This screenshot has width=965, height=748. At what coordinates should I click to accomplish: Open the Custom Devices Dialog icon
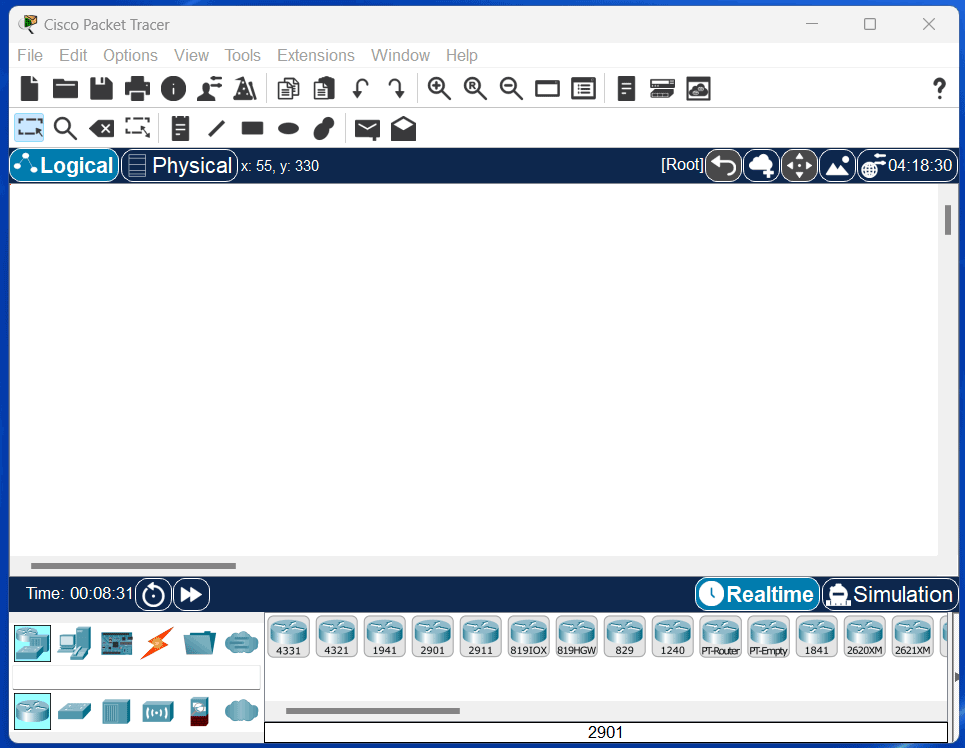(x=583, y=89)
